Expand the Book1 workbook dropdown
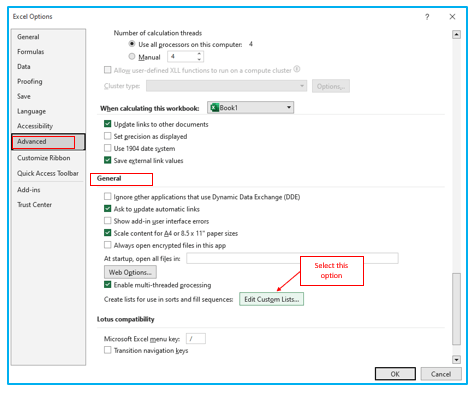Viewport: 474px width, 394px height. (x=289, y=108)
